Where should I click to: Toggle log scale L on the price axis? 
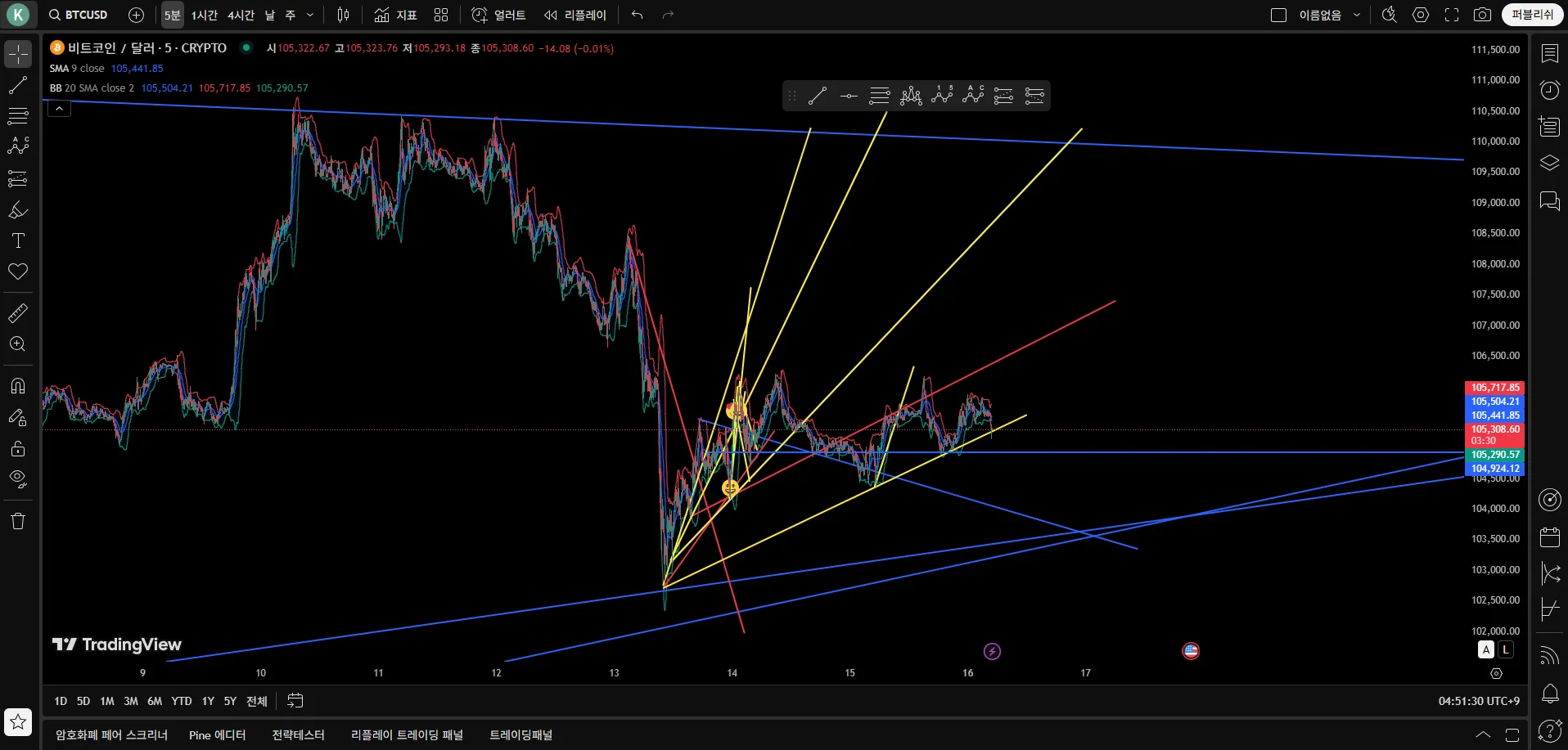(x=1506, y=649)
